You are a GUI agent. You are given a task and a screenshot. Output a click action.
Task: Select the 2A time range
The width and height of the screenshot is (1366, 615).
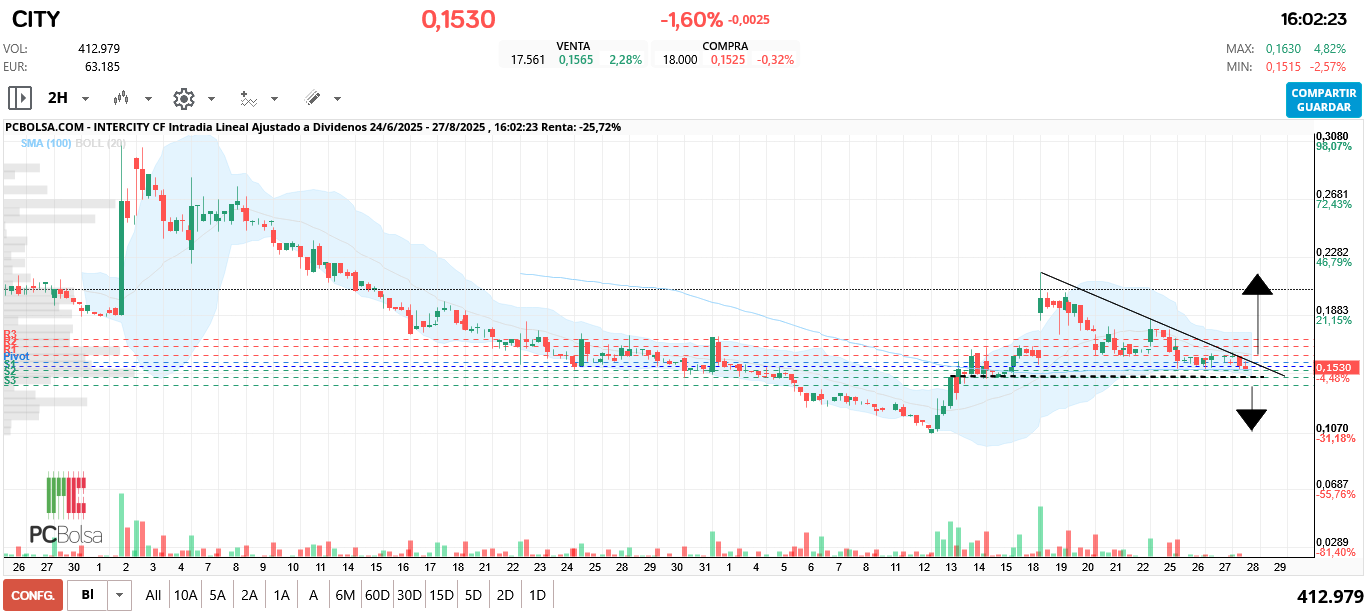tap(249, 595)
